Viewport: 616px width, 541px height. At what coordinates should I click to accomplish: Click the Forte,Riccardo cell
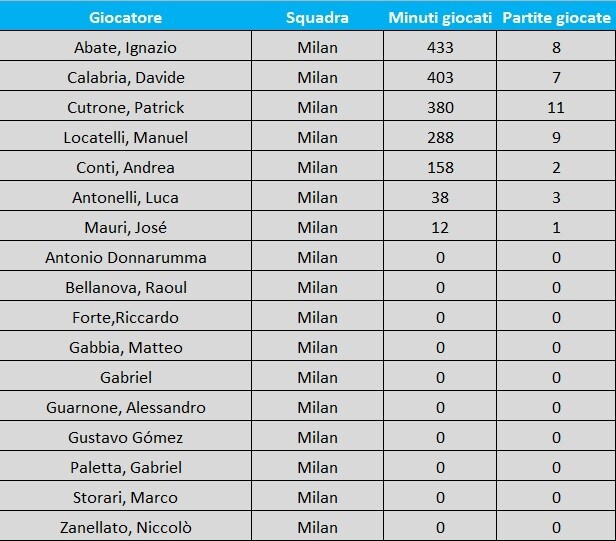(x=125, y=316)
